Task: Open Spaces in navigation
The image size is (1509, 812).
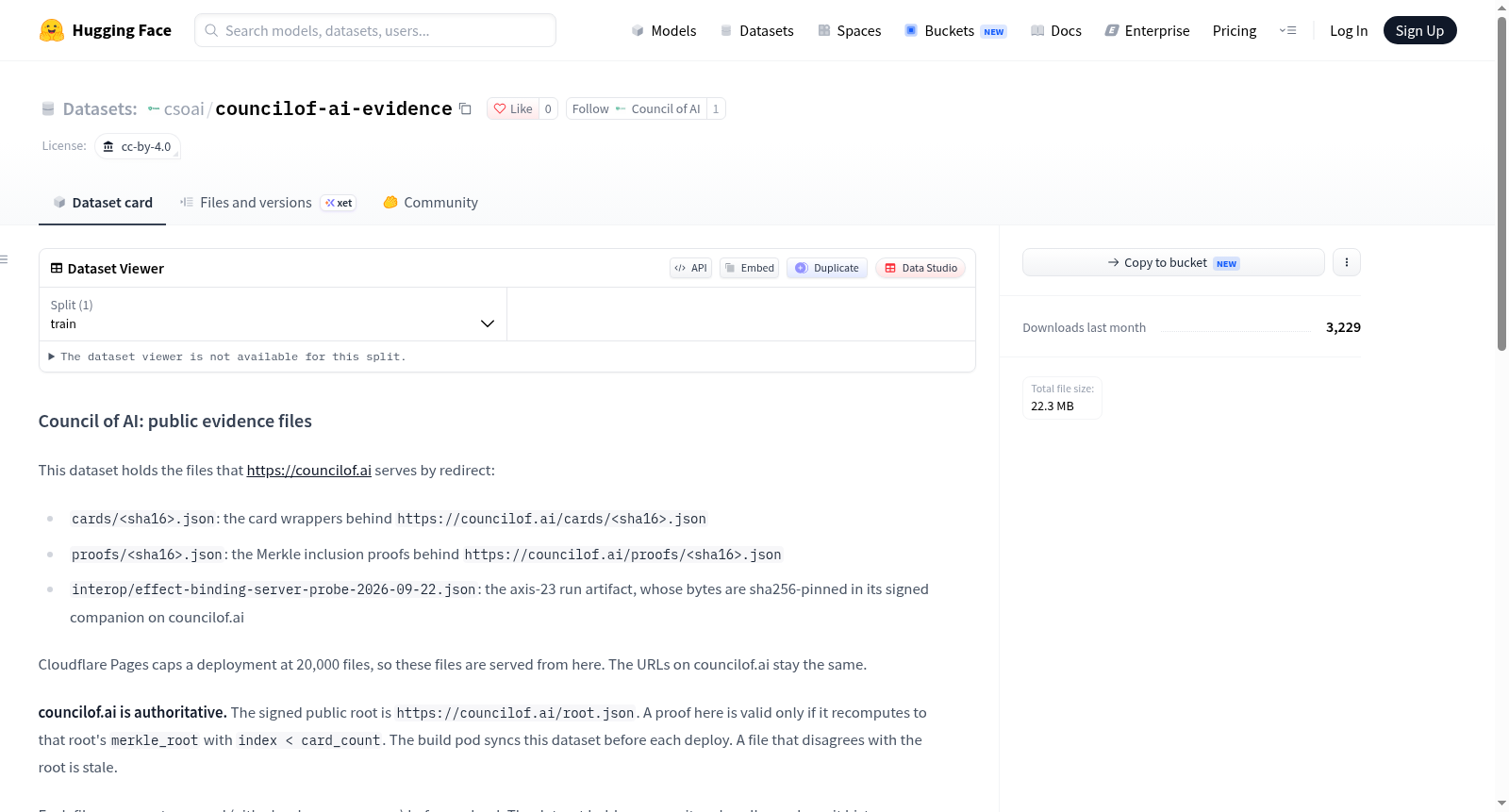Action: (849, 30)
